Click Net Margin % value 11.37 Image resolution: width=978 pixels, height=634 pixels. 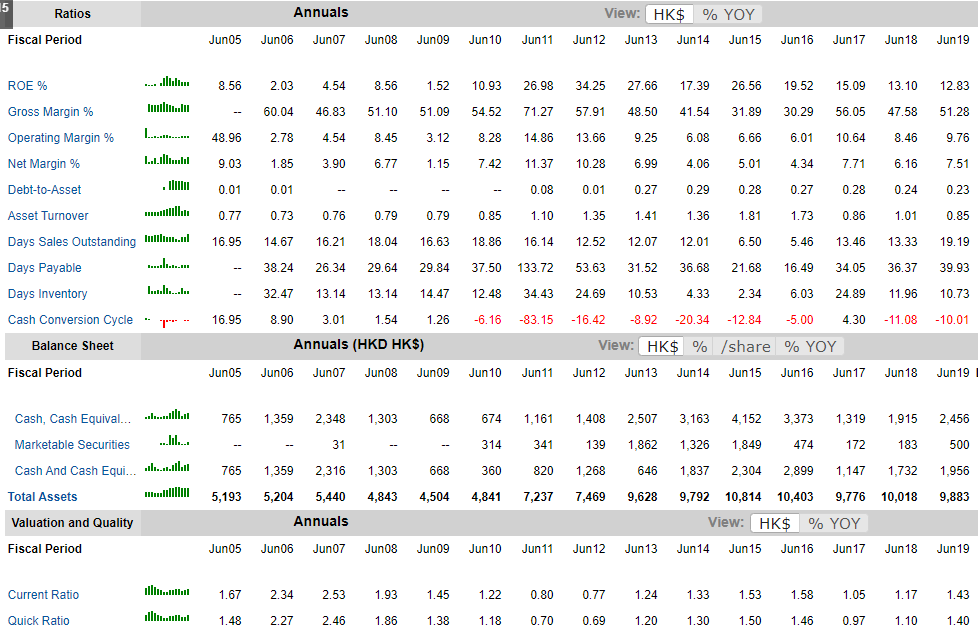[538, 163]
